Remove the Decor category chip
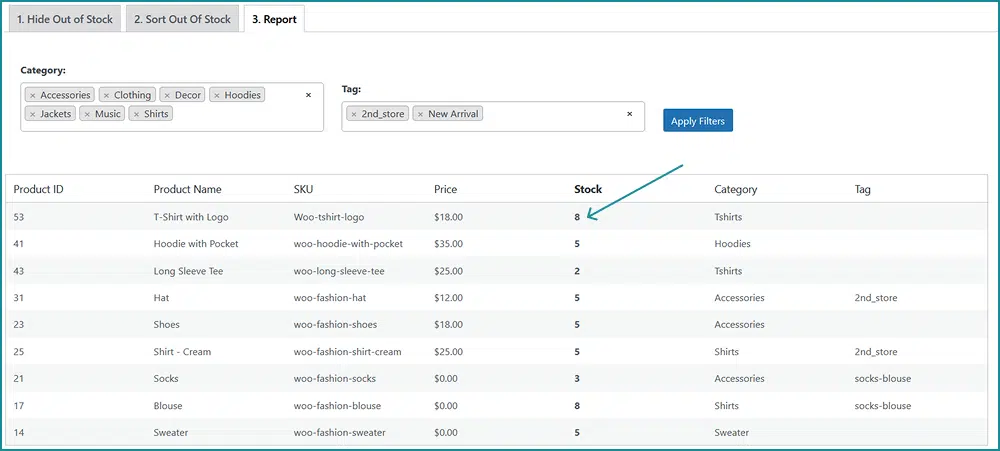1000x451 pixels. coord(167,96)
